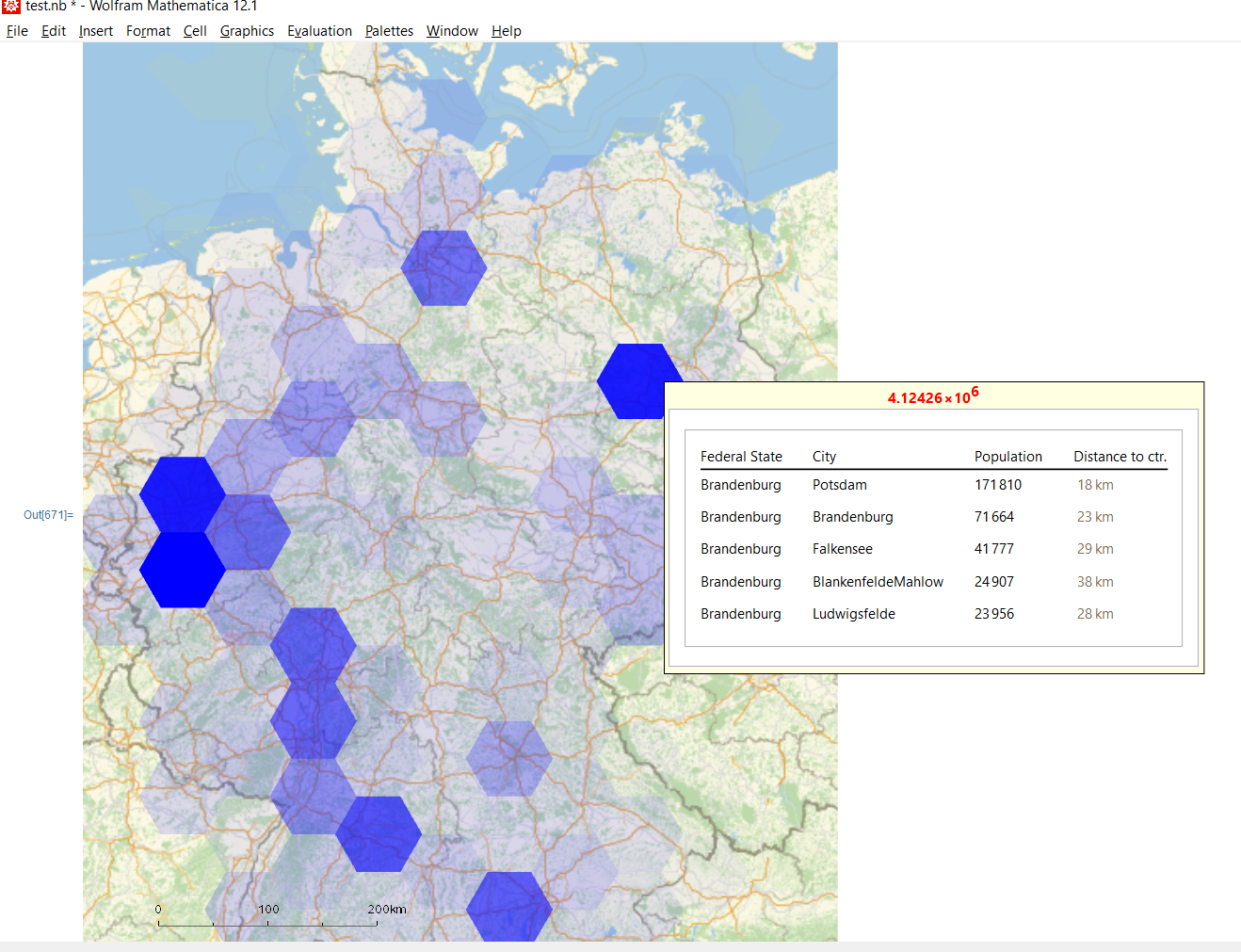
Task: Open the Evaluation menu
Action: [x=320, y=31]
